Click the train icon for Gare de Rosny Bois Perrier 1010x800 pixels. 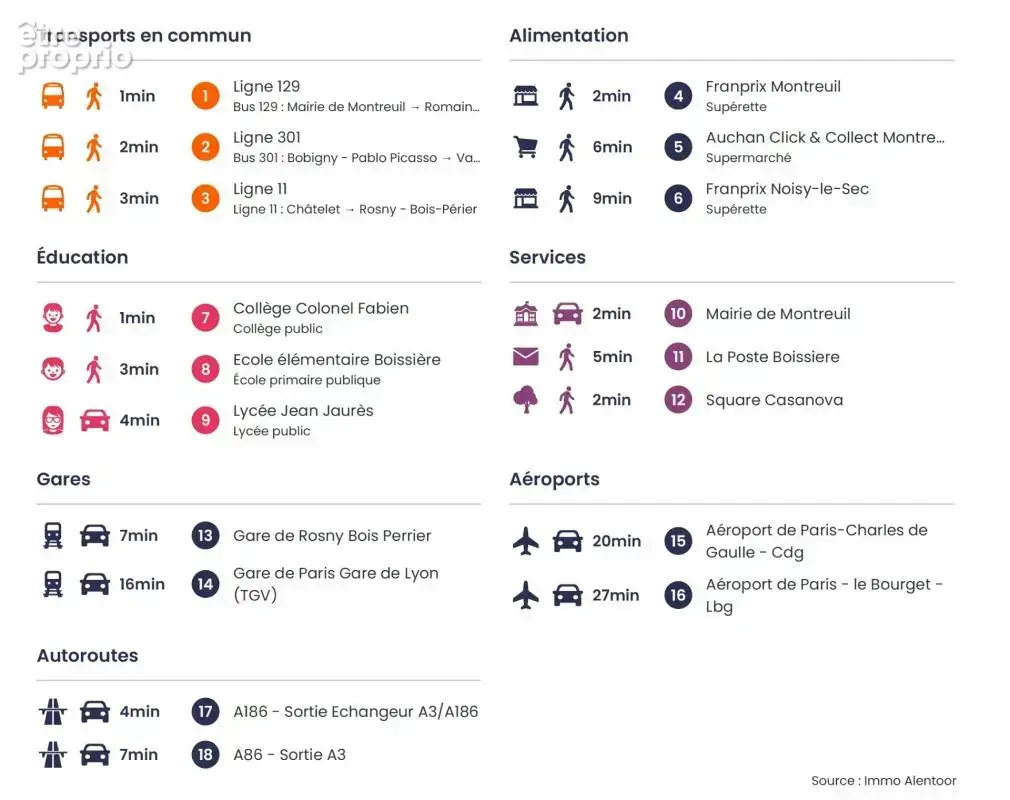click(53, 535)
